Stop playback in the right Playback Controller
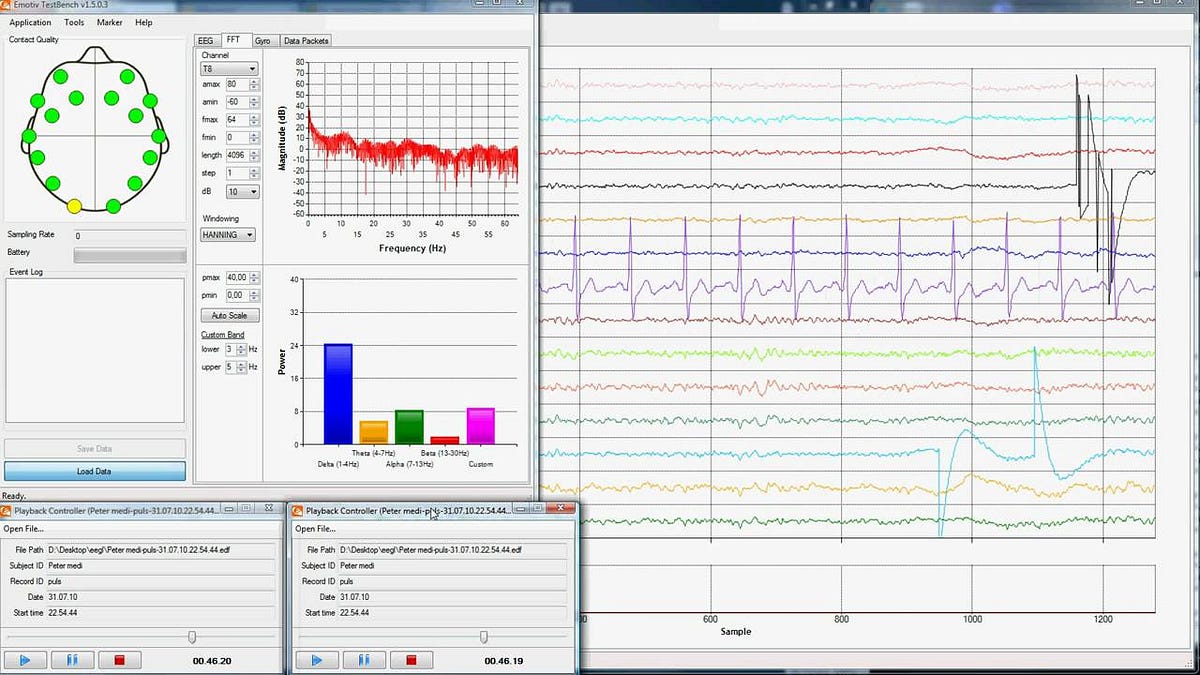 [412, 660]
